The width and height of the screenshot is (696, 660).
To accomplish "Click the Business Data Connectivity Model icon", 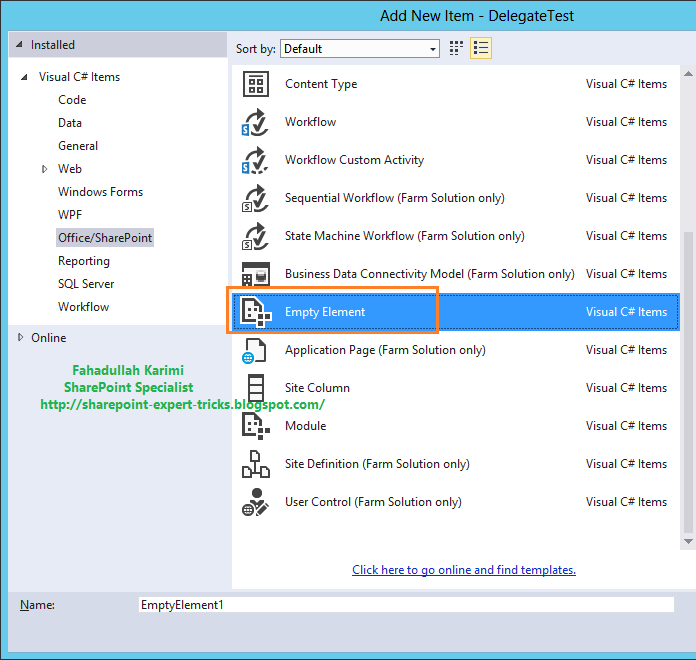I will (256, 274).
